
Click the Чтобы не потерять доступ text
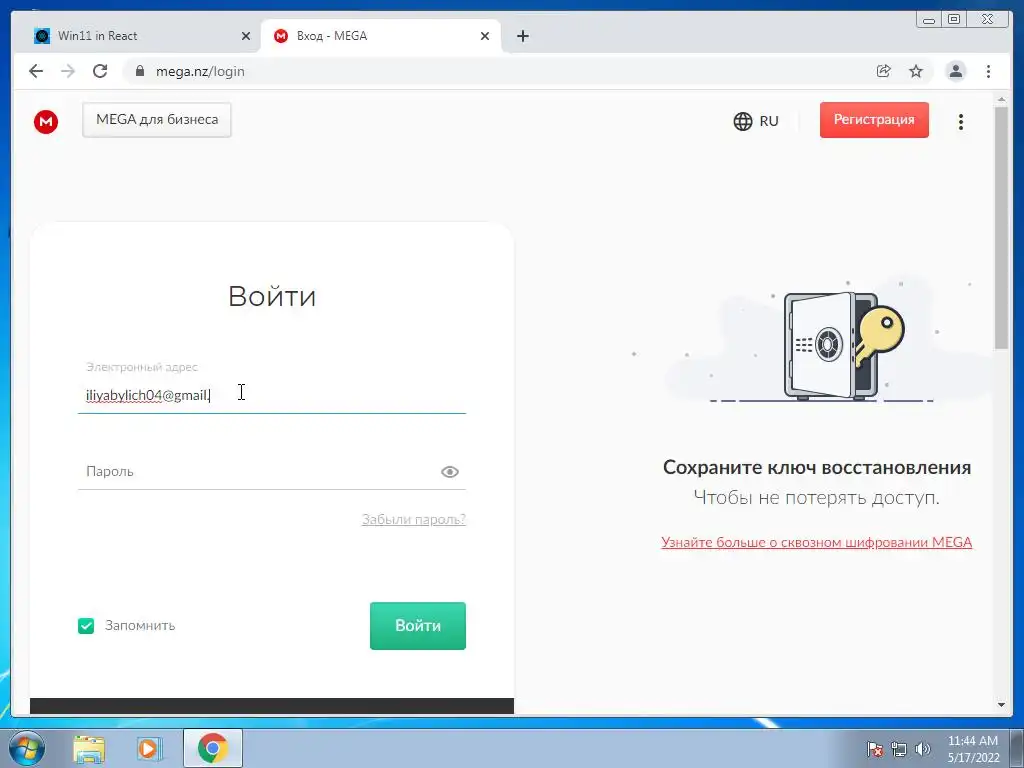coord(816,498)
